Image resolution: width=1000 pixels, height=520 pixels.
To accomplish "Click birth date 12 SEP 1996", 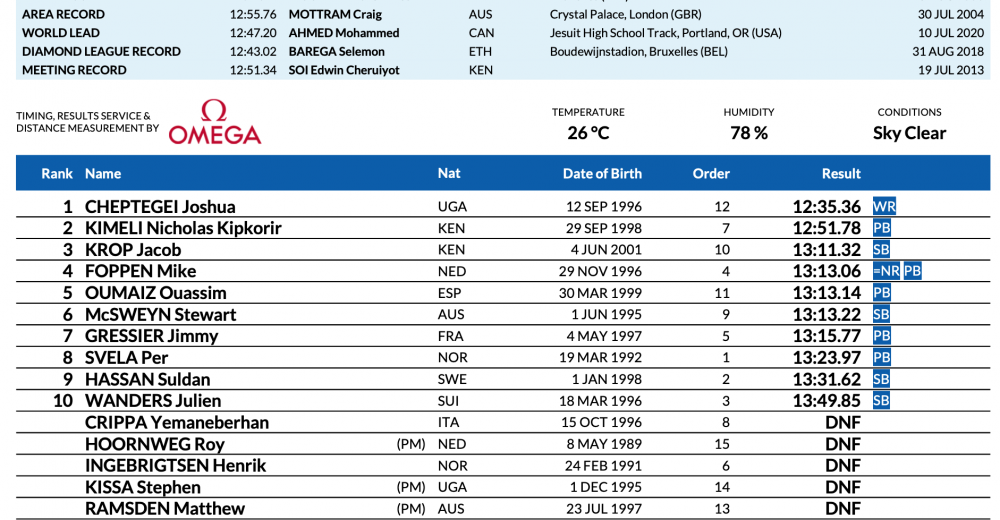I will click(x=604, y=207).
